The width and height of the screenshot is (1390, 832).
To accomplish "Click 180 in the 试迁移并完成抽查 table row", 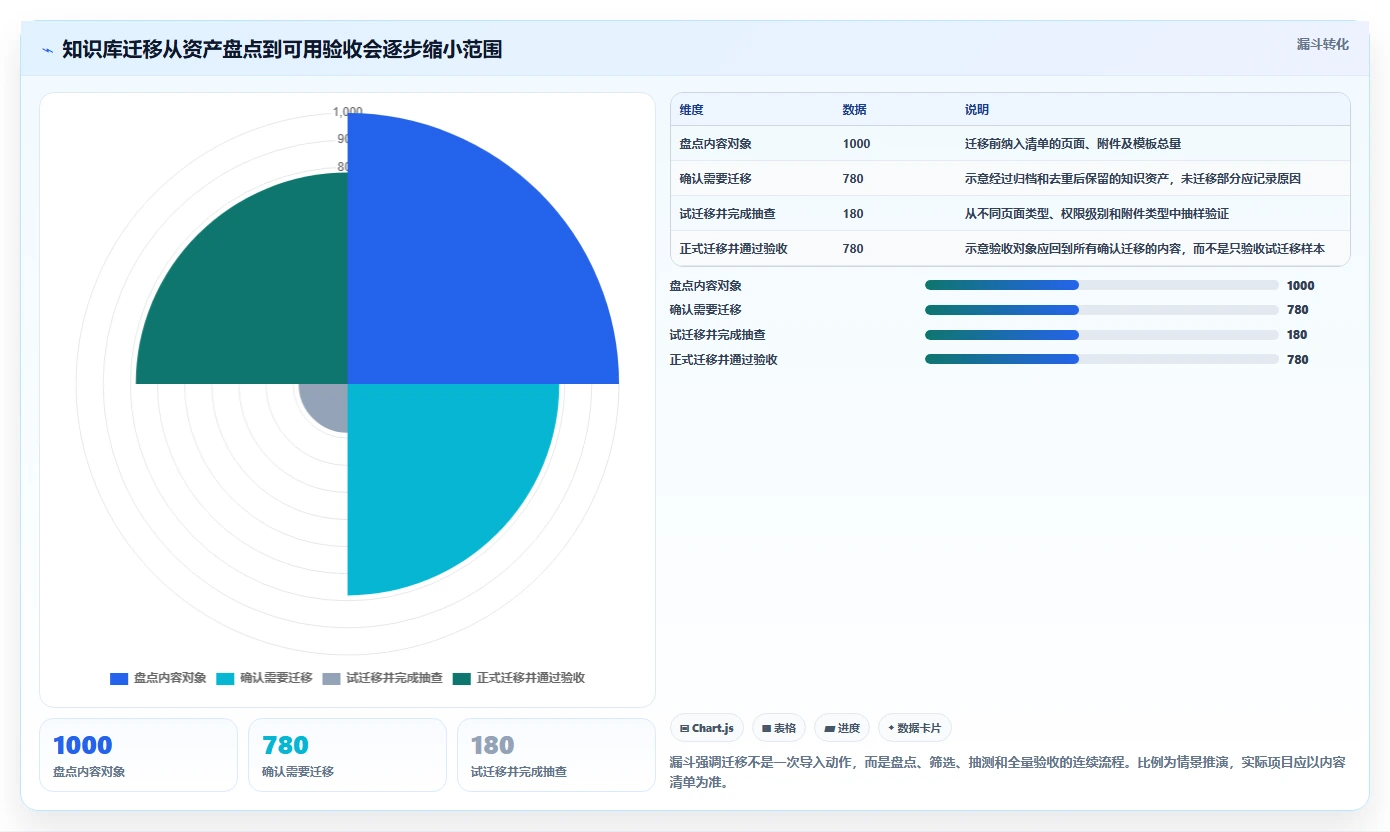I will 853,214.
